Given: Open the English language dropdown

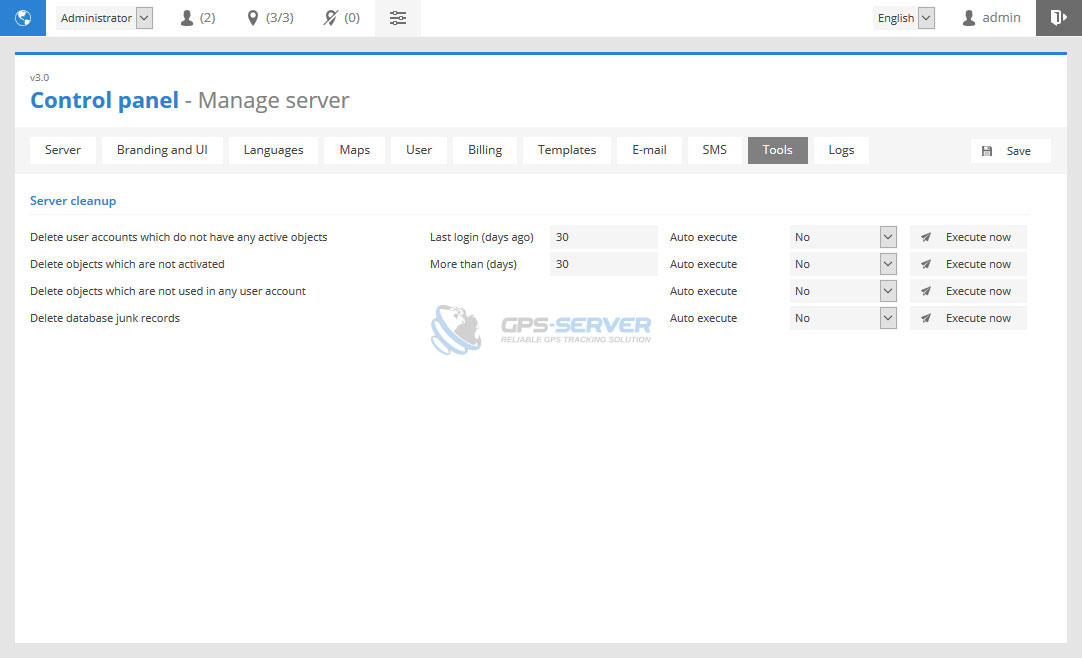Looking at the screenshot, I should pos(904,18).
